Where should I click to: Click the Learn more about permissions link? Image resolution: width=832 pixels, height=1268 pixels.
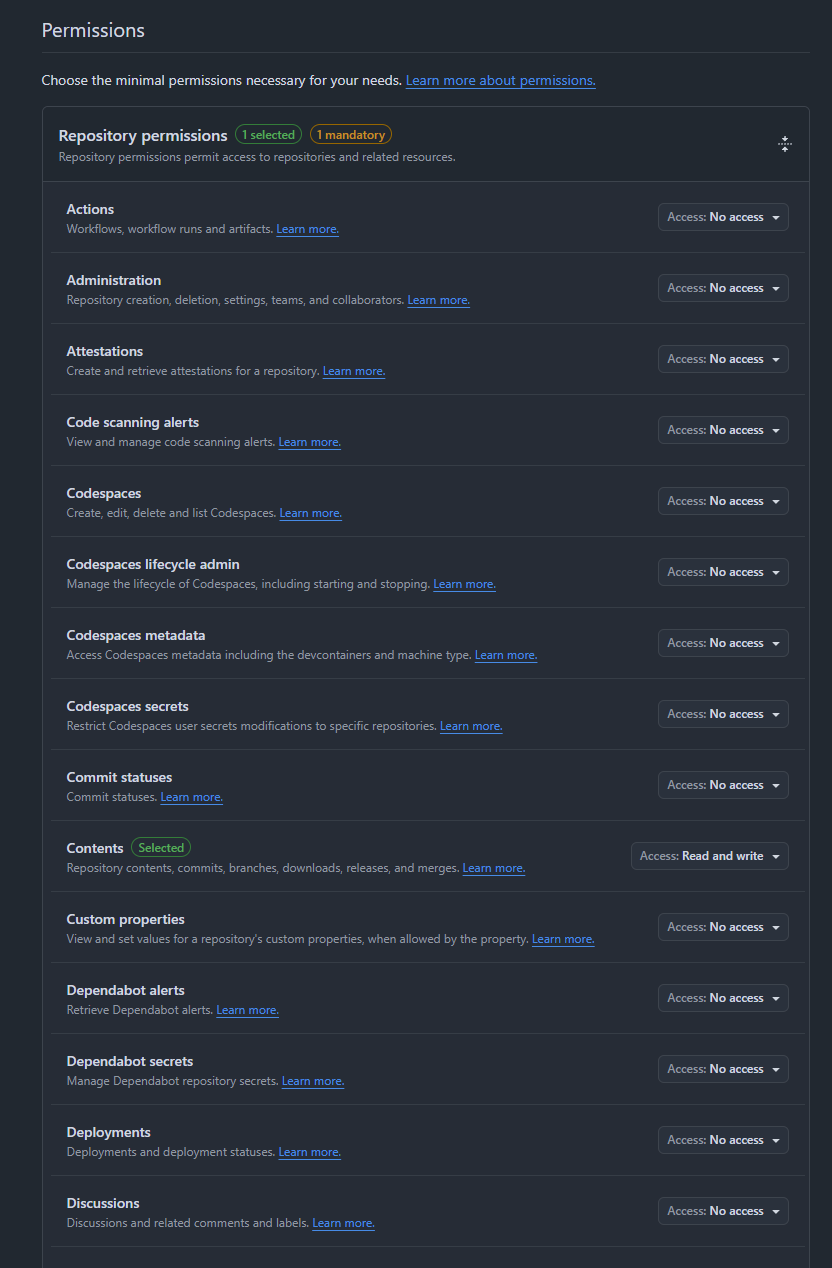pyautogui.click(x=500, y=80)
